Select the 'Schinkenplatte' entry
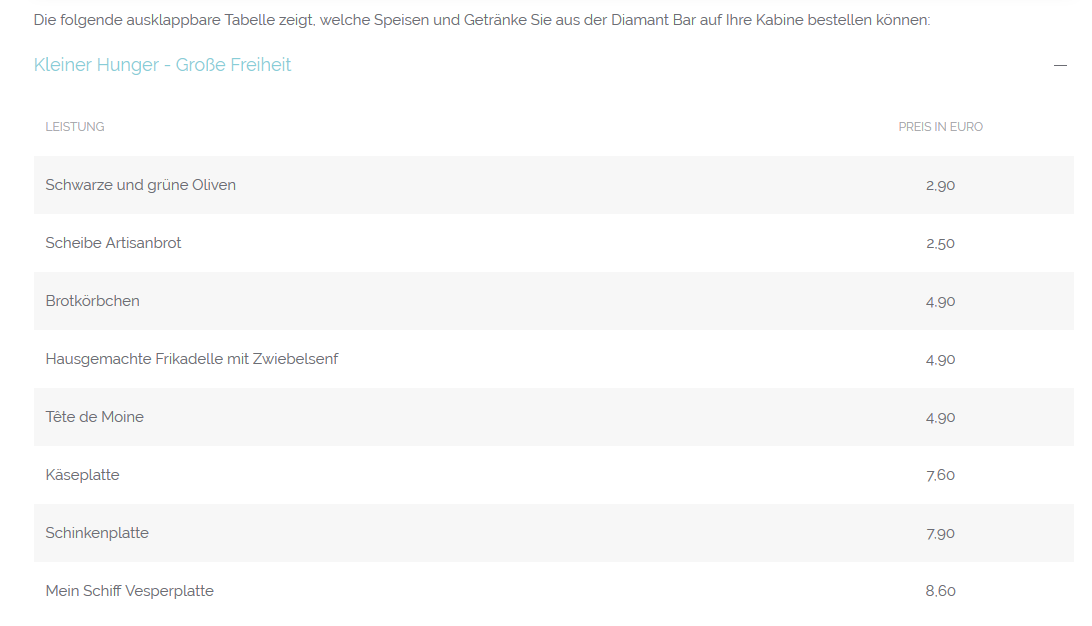 point(97,533)
